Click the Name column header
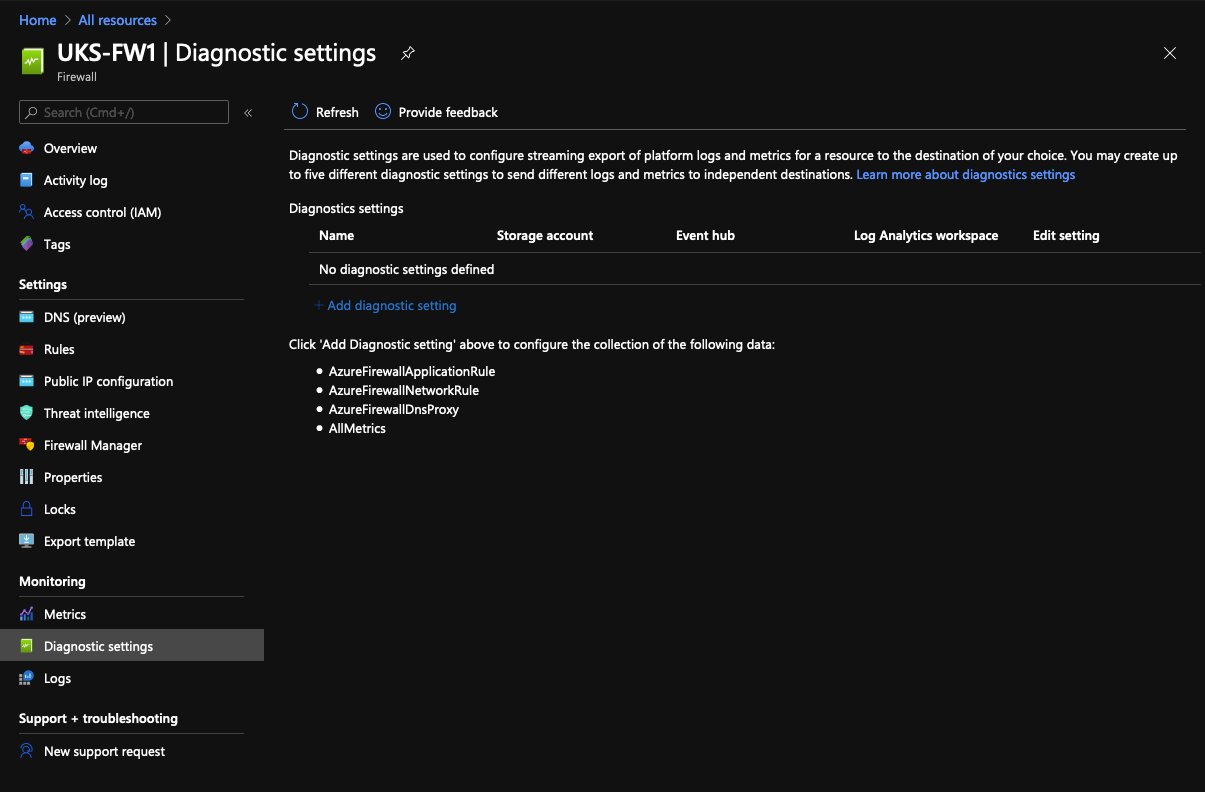 point(337,235)
